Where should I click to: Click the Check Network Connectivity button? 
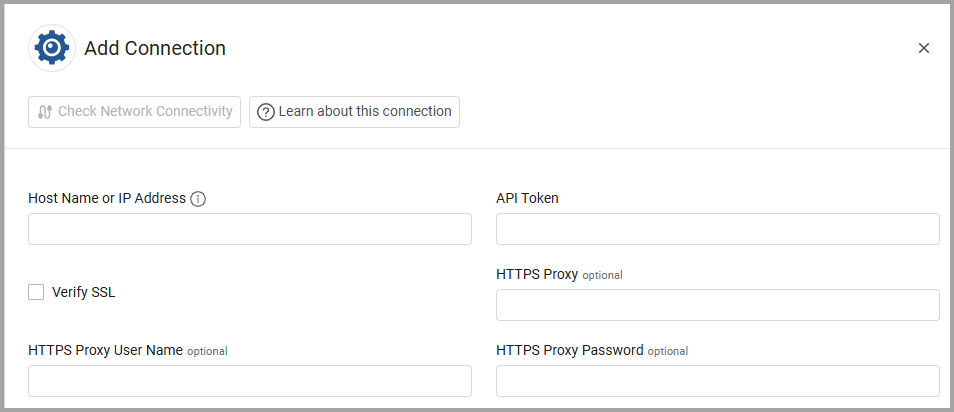tap(135, 111)
